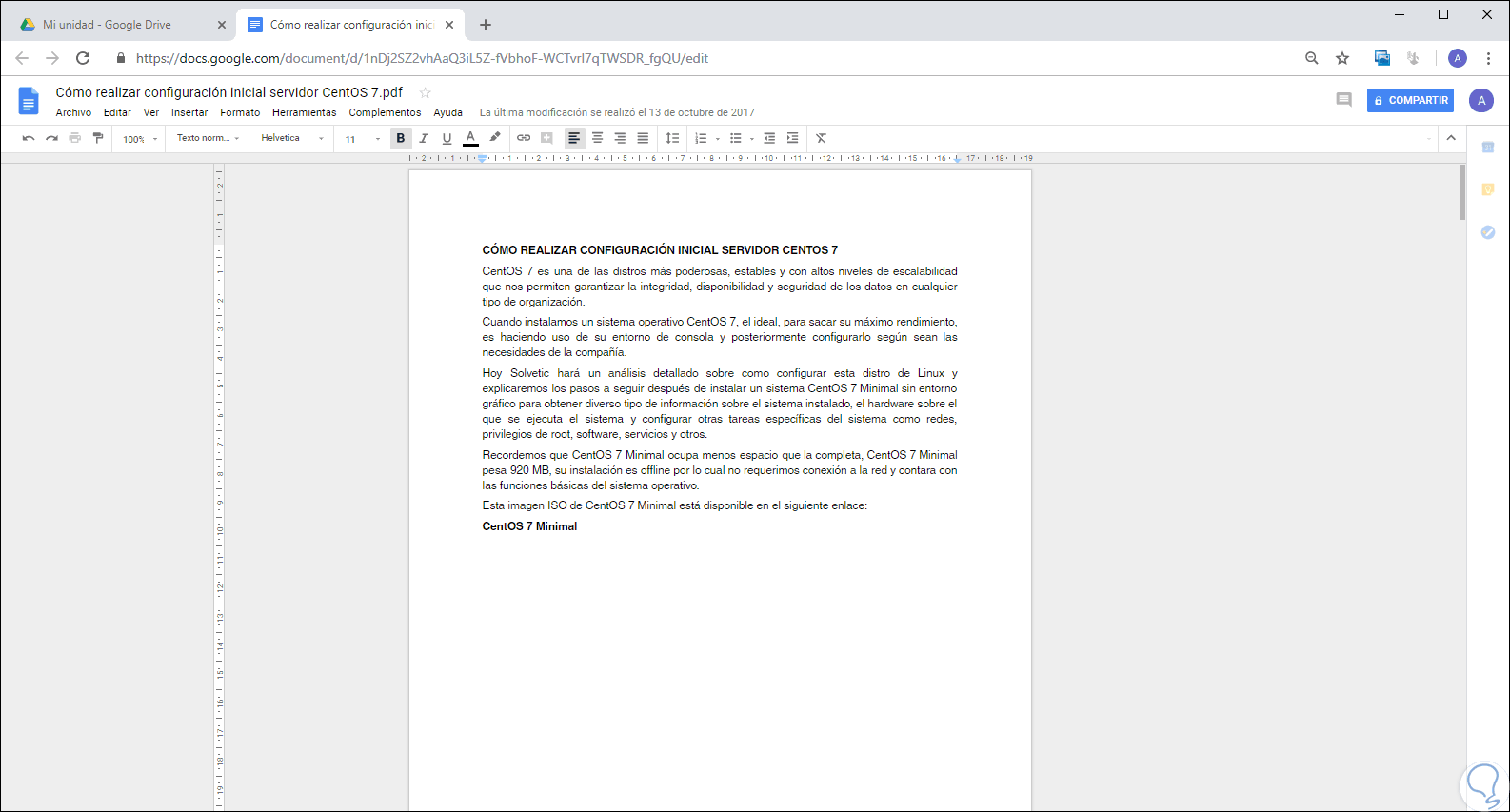Viewport: 1510px width, 812px height.
Task: Open the zoom level dropdown
Action: click(x=140, y=139)
